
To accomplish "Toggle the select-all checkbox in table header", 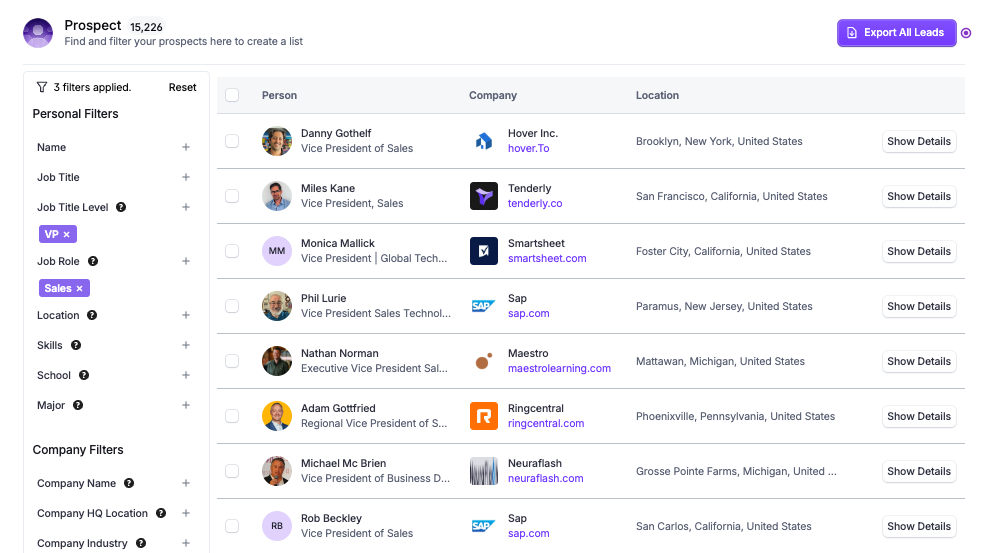I will tap(232, 96).
